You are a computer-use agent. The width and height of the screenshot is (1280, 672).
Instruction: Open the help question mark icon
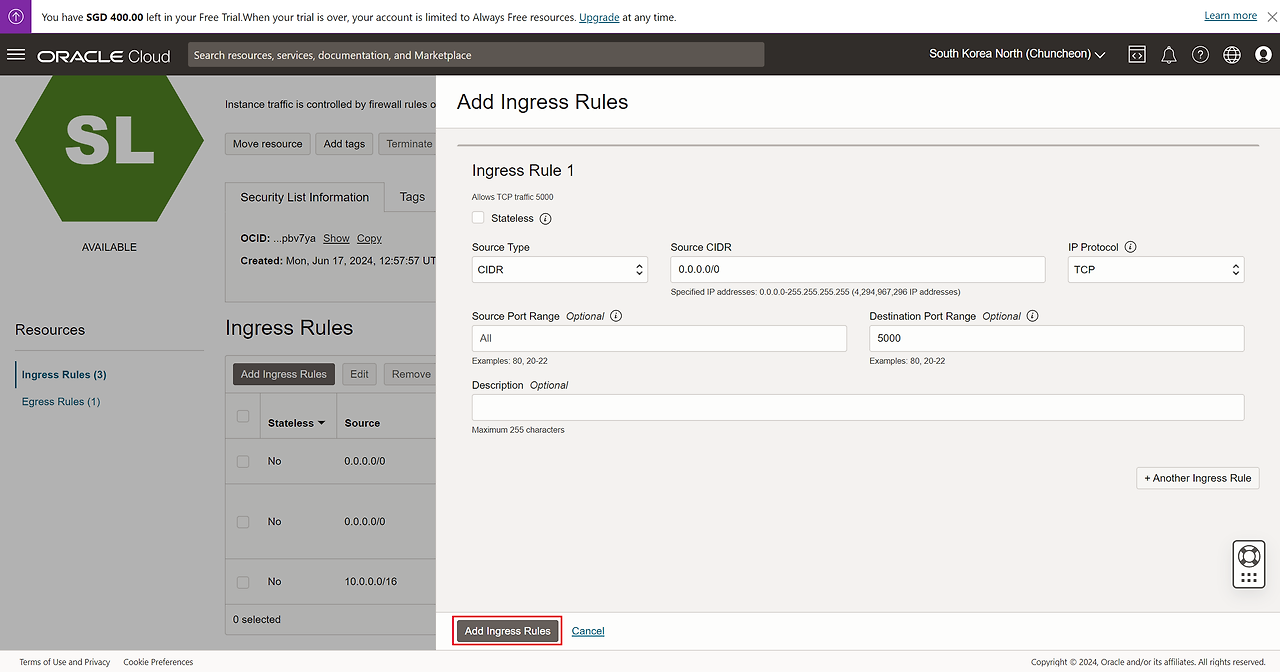click(1200, 55)
